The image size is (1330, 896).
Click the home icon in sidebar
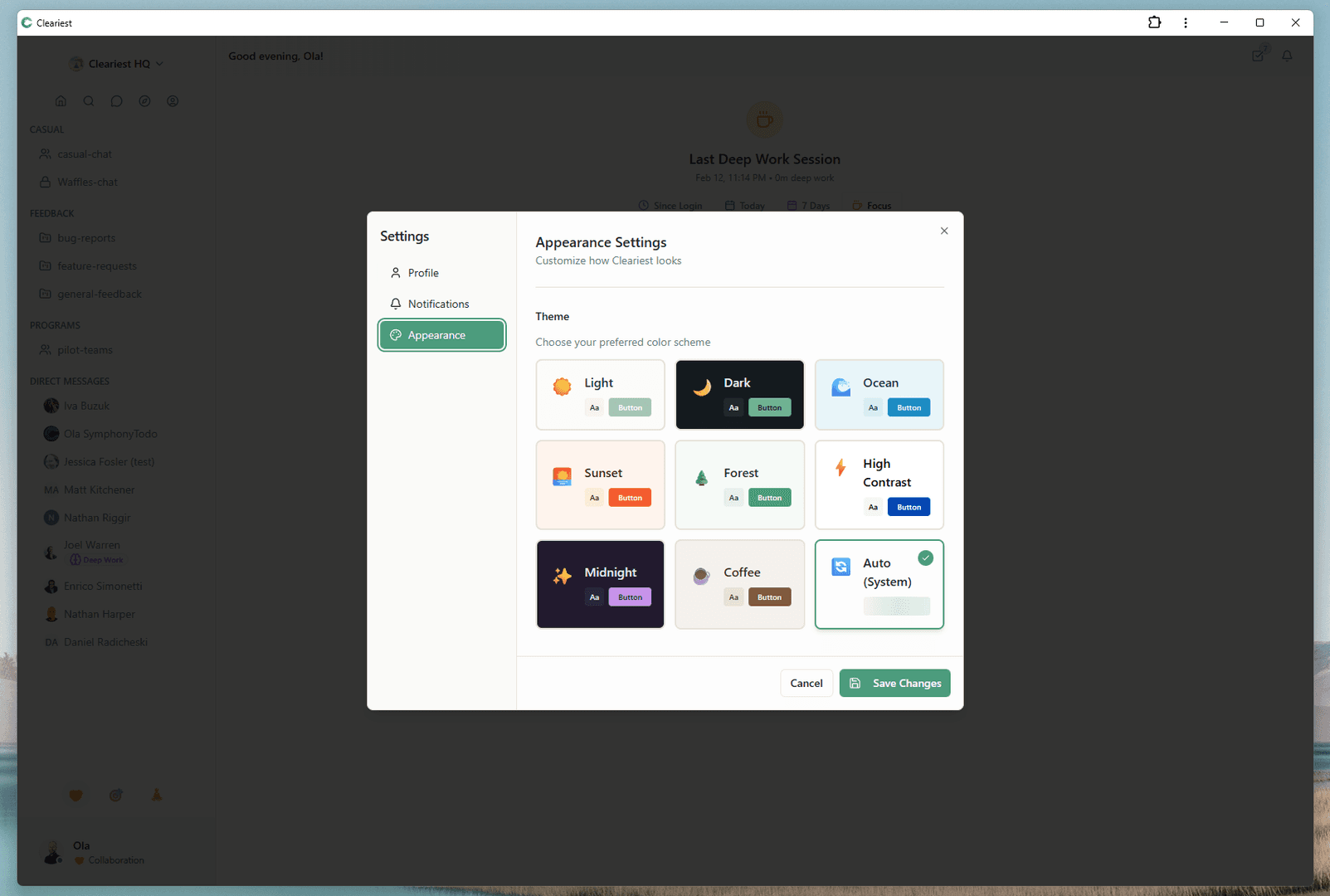[61, 101]
